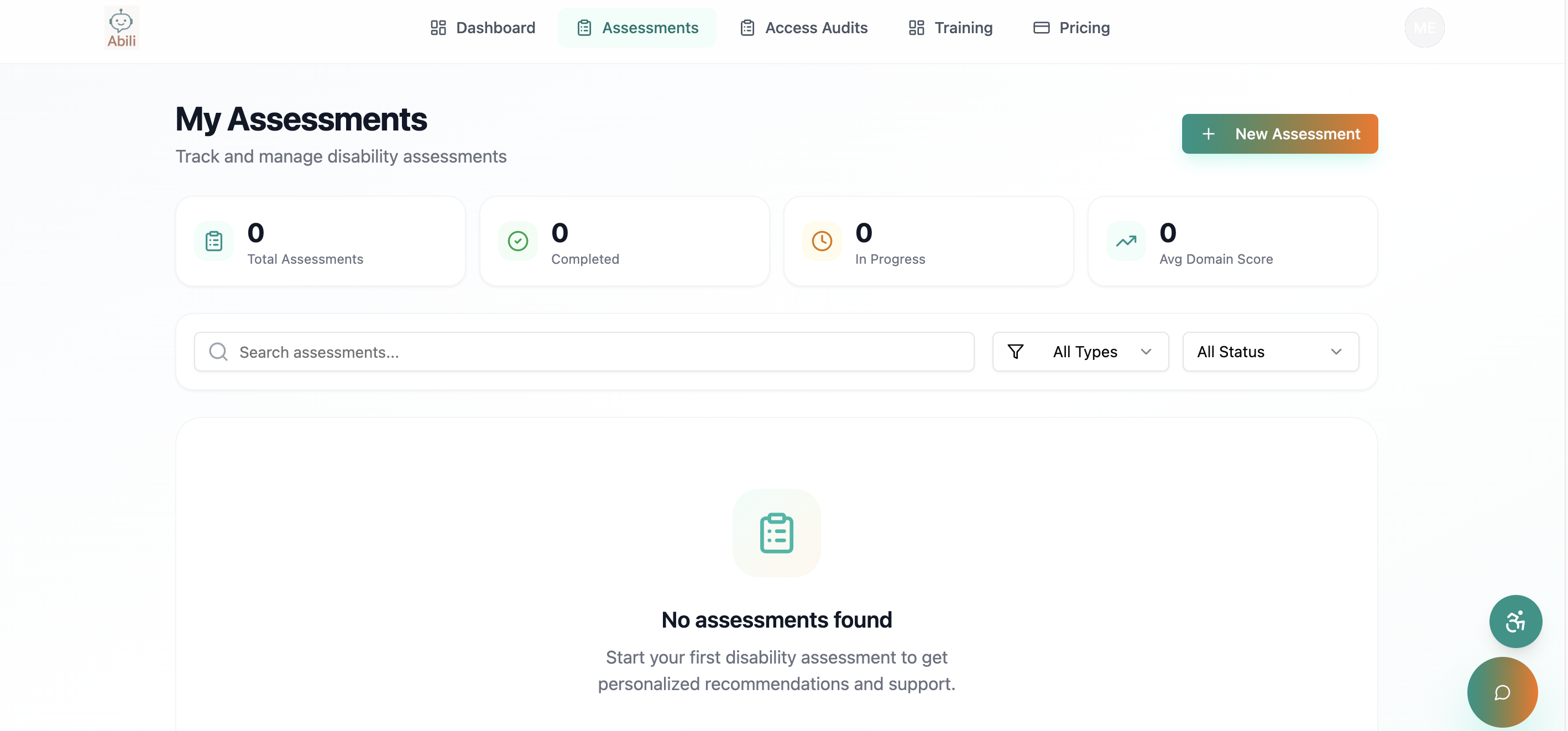Click the Total Assessments clipboard icon
Screen dimensions: 1568x731
[213, 242]
